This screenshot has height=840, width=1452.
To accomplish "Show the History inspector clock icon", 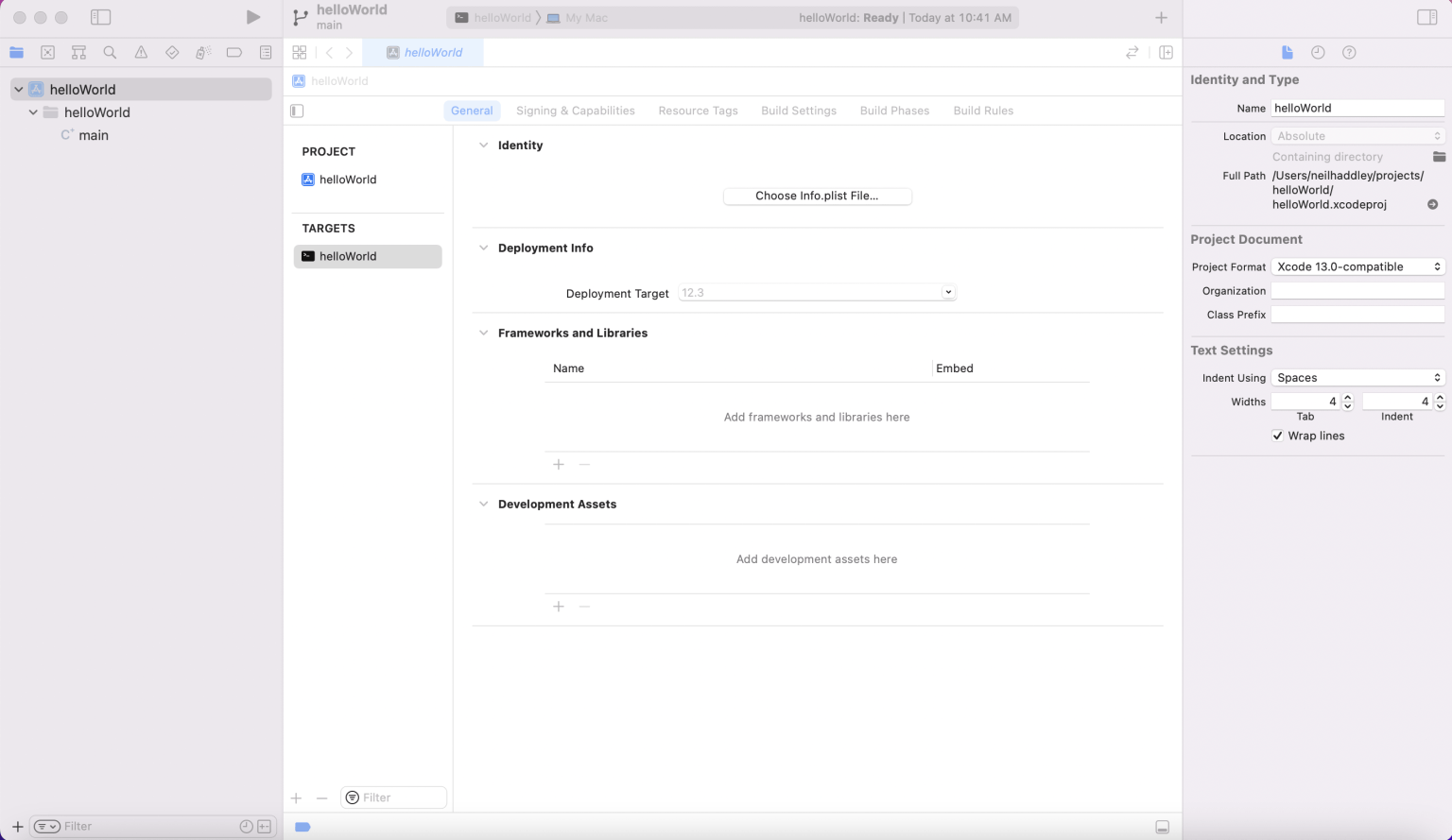I will pos(1318,53).
